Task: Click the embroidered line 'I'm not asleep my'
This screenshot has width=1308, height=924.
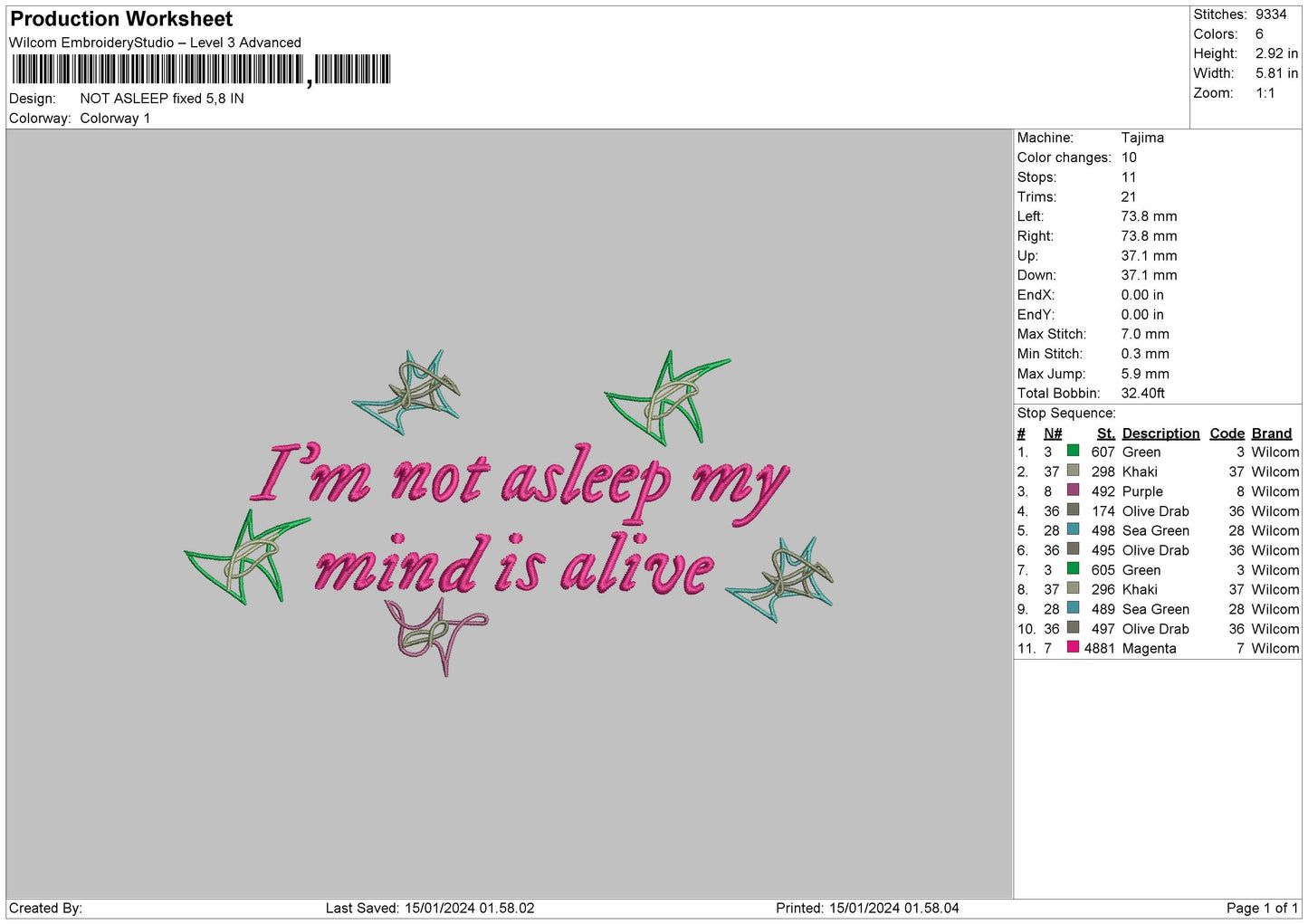Action: (x=520, y=482)
